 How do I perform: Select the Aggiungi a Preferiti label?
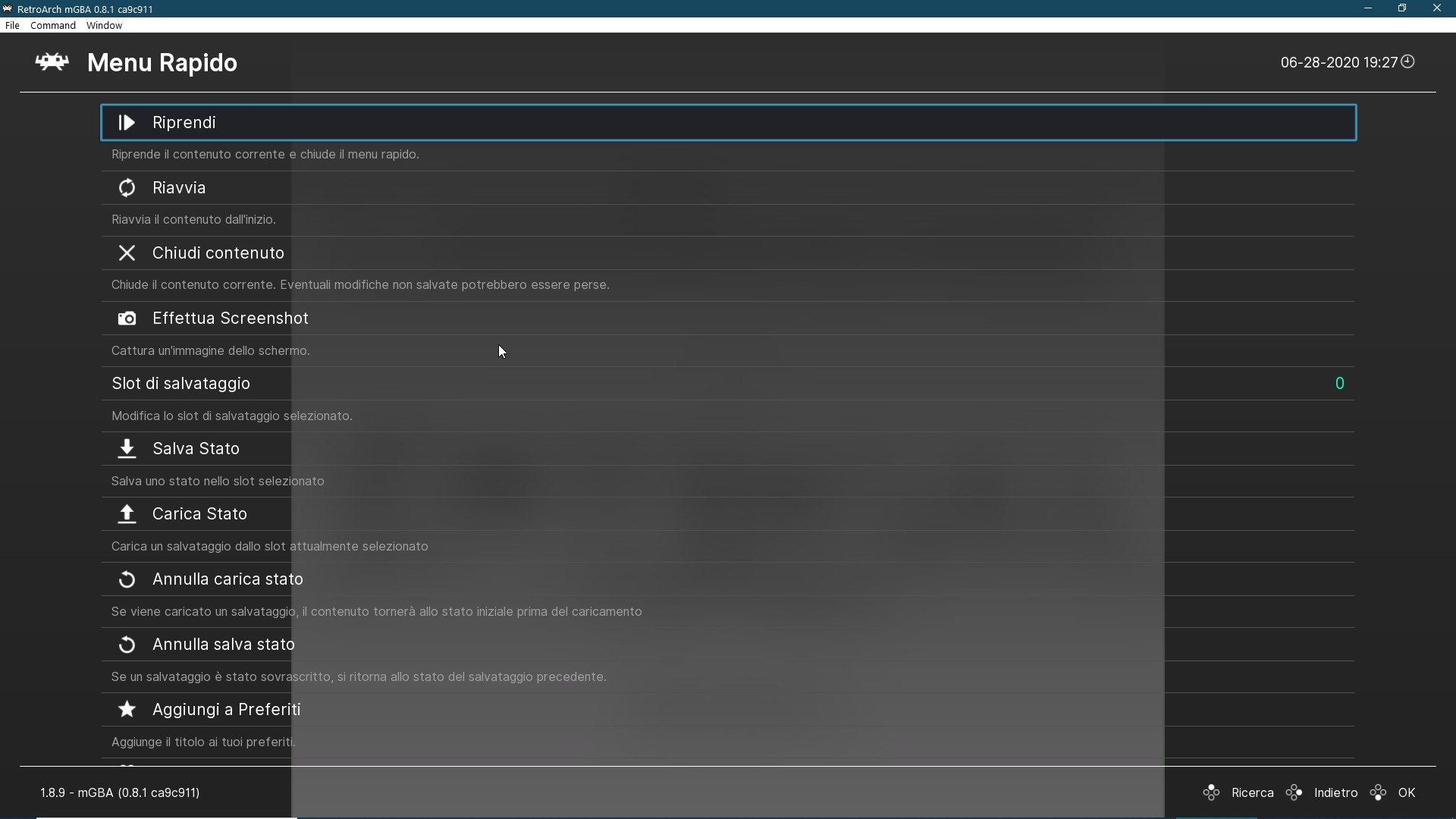click(x=227, y=710)
